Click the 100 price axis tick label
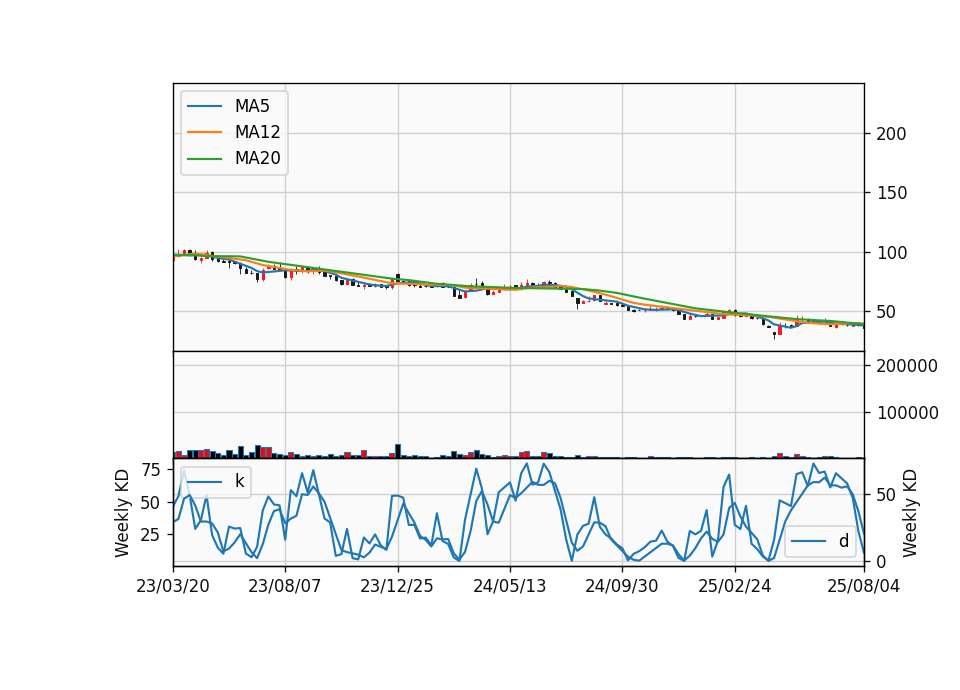 click(891, 252)
